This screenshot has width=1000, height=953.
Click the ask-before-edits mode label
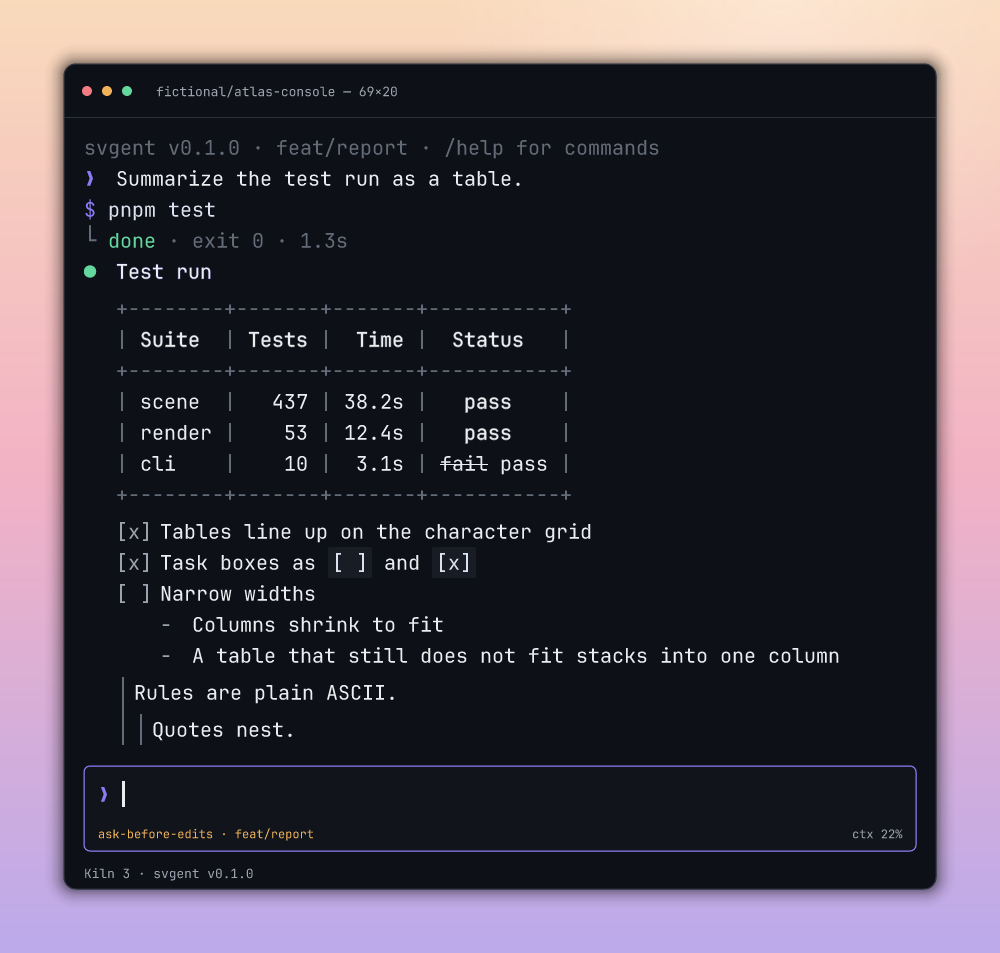tap(155, 834)
